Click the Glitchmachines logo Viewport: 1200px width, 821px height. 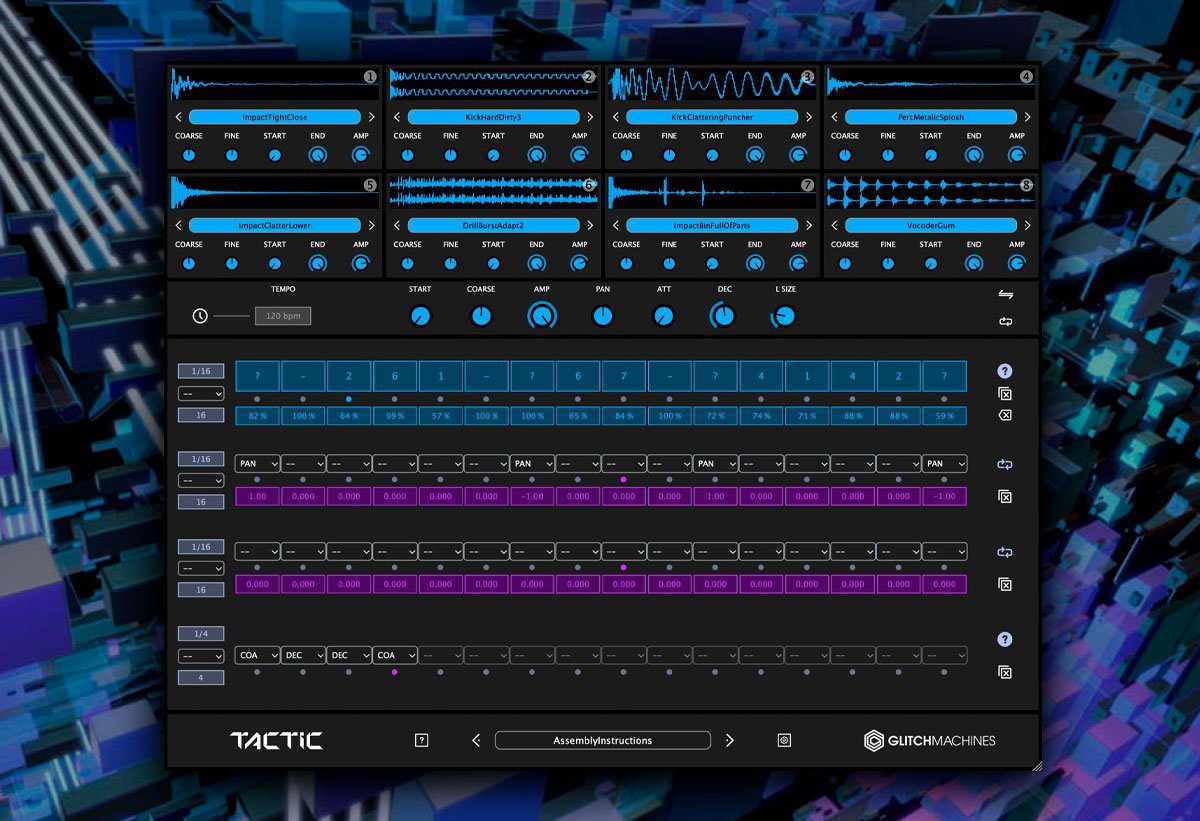point(930,740)
